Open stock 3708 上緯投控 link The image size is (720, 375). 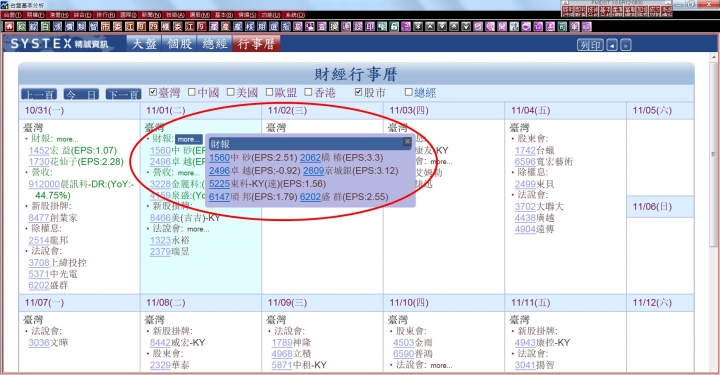tap(39, 263)
